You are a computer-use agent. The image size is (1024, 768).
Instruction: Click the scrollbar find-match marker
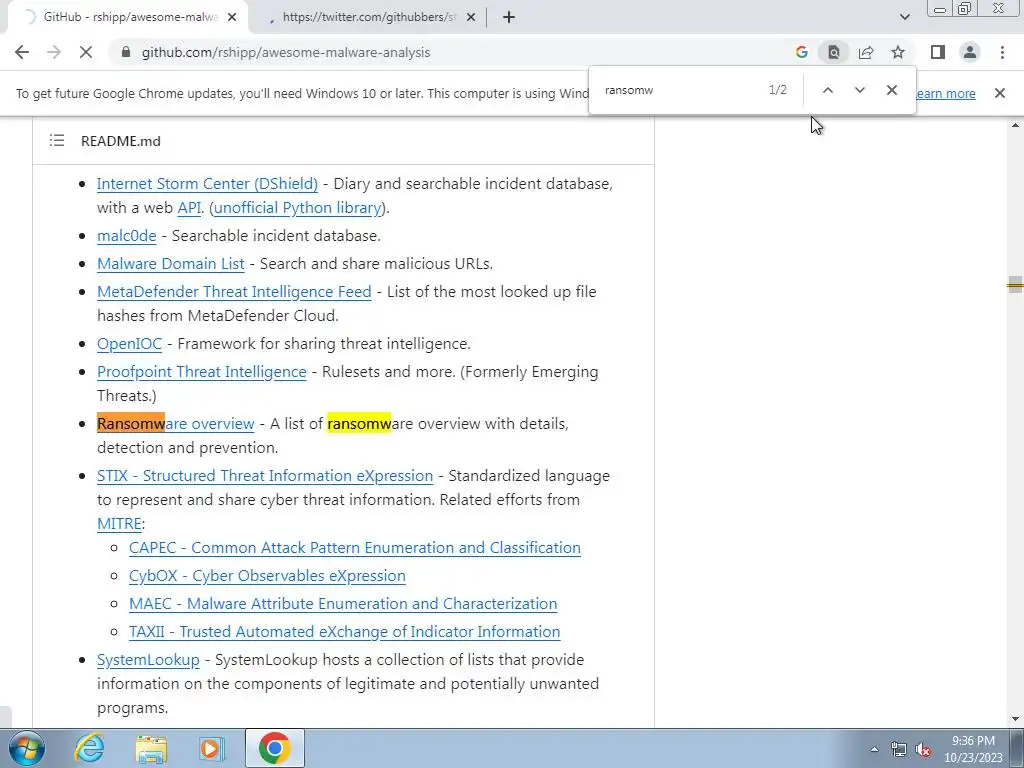(1015, 285)
